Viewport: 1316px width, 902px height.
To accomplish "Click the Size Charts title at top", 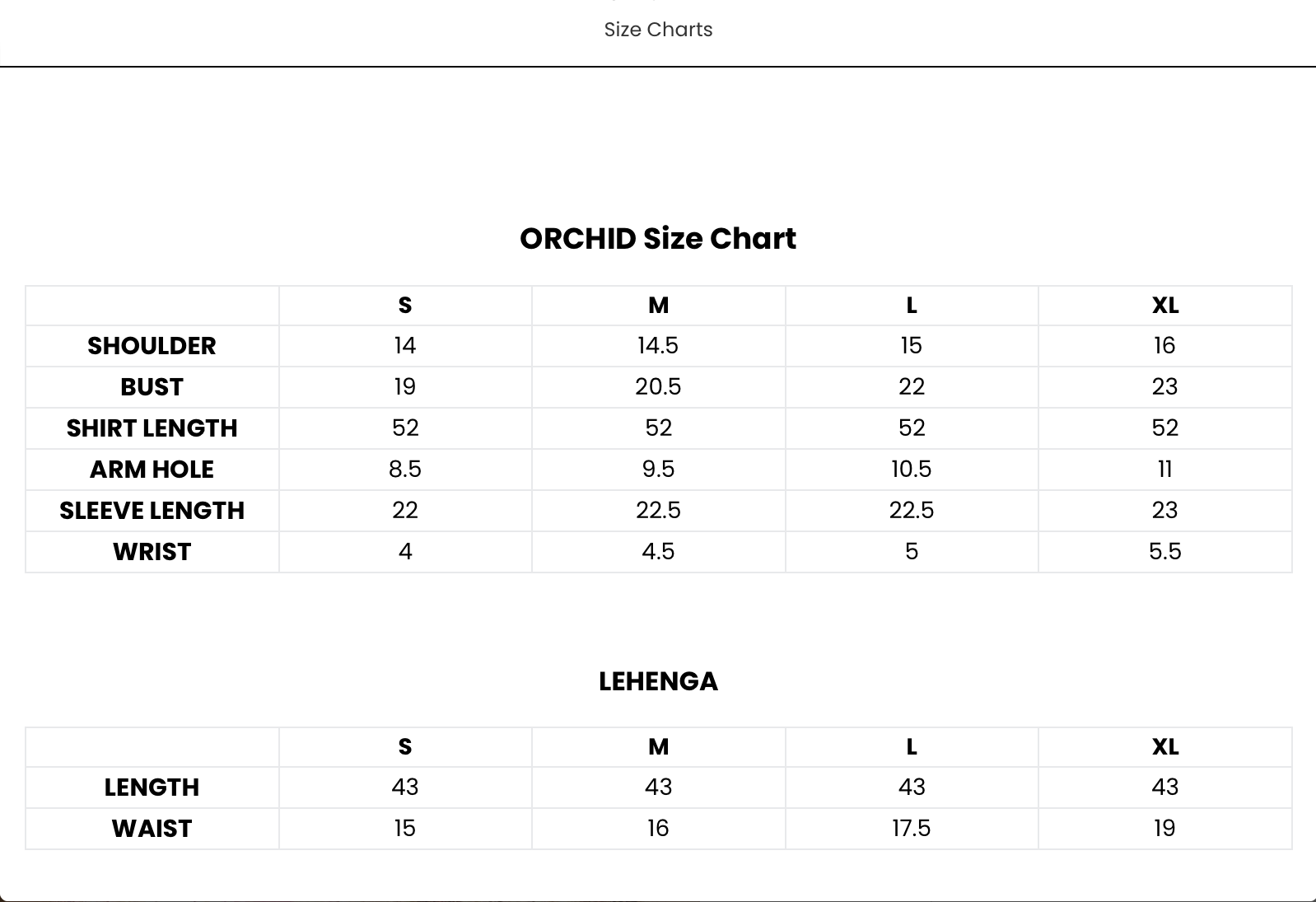I will click(658, 30).
